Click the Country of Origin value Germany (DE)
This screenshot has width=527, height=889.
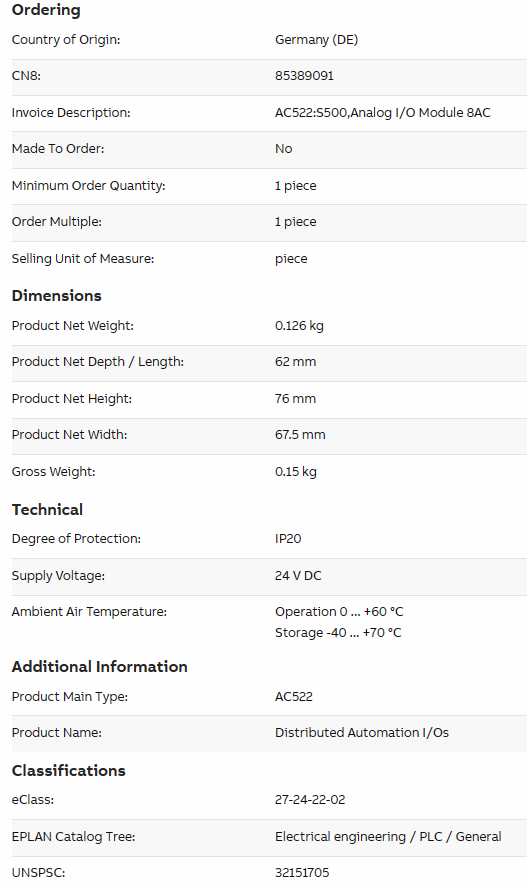coord(316,40)
